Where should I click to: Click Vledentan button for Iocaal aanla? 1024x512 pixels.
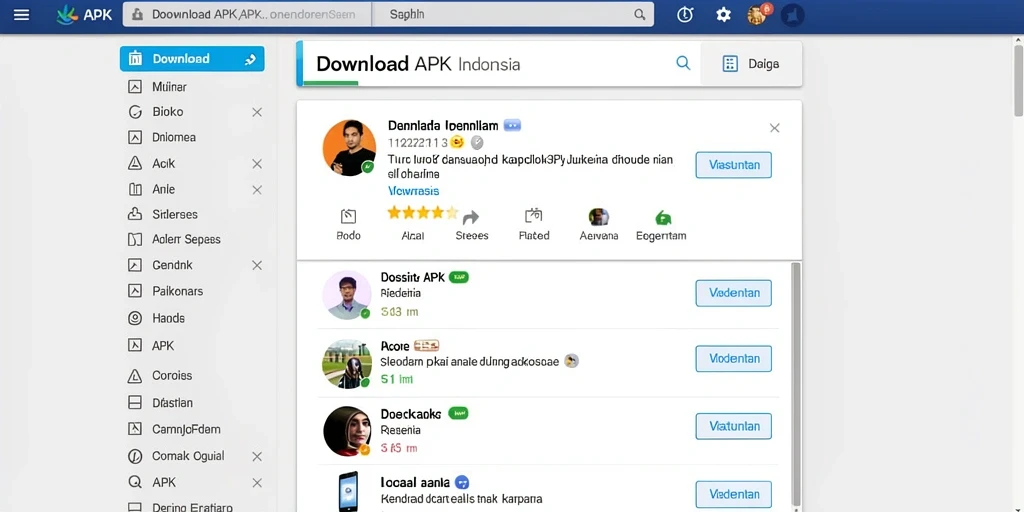pos(733,494)
